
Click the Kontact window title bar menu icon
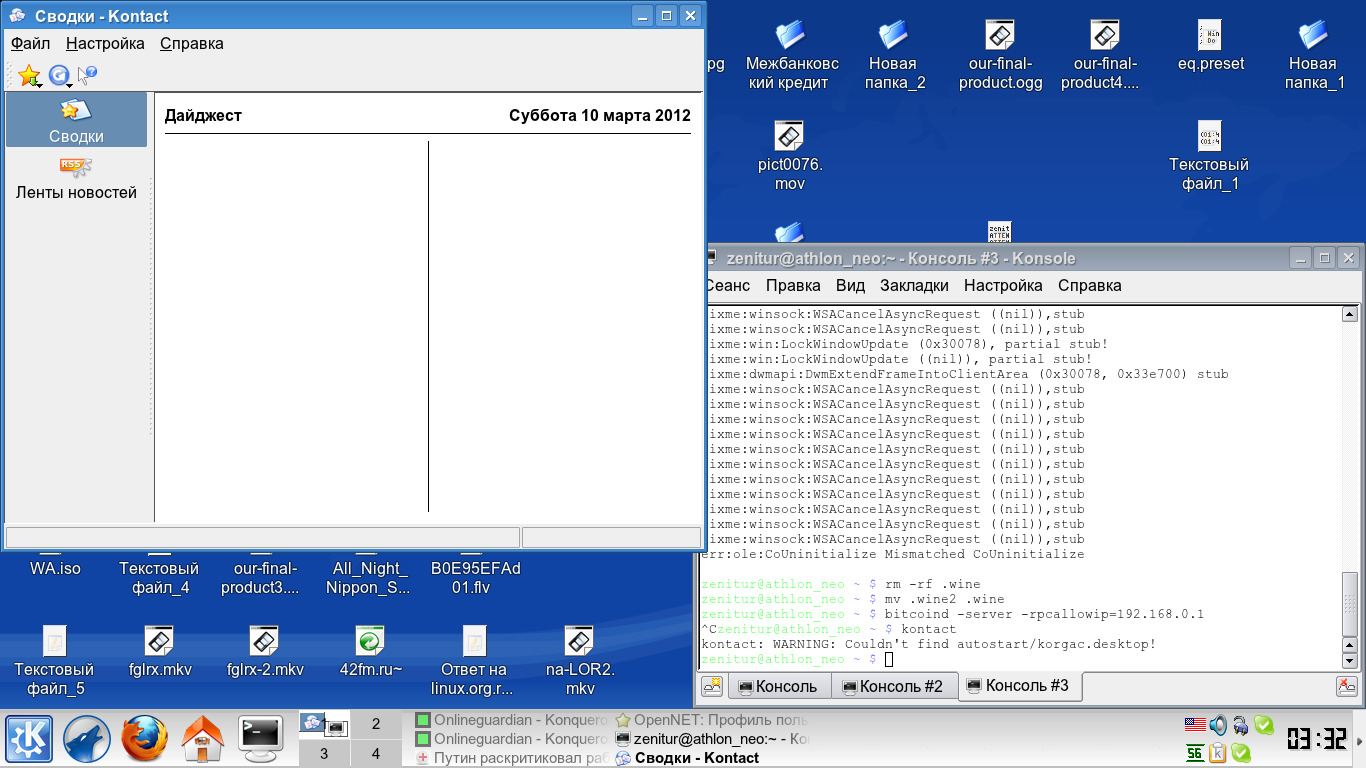[x=17, y=16]
